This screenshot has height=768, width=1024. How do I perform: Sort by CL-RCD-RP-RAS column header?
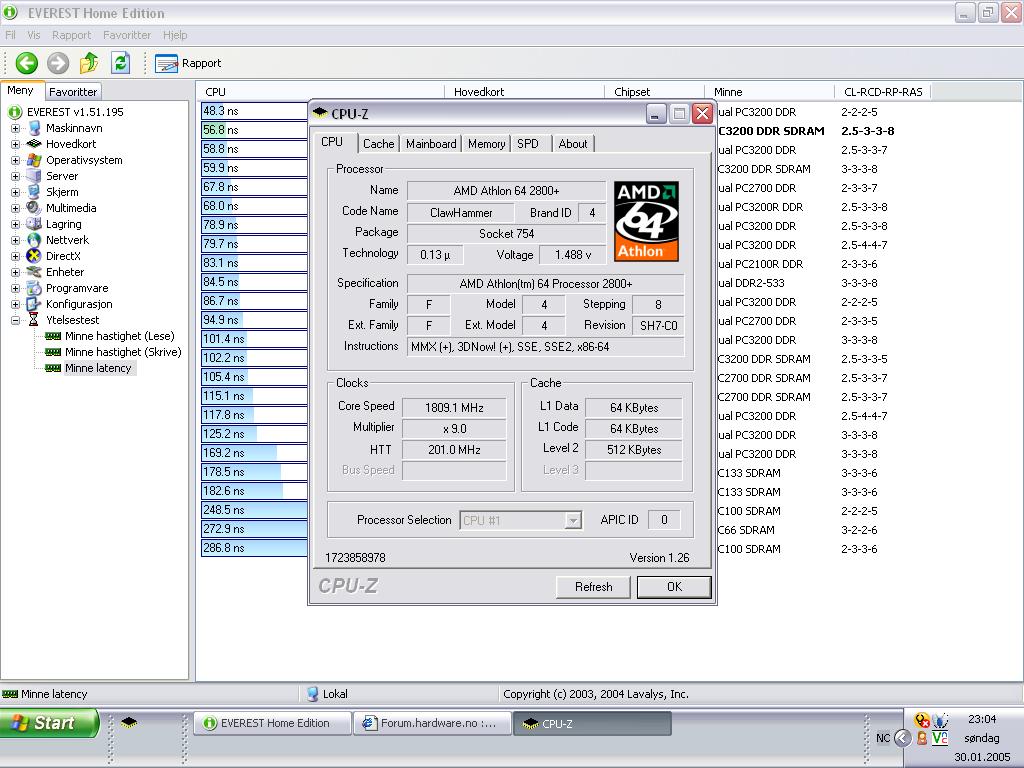tap(883, 92)
